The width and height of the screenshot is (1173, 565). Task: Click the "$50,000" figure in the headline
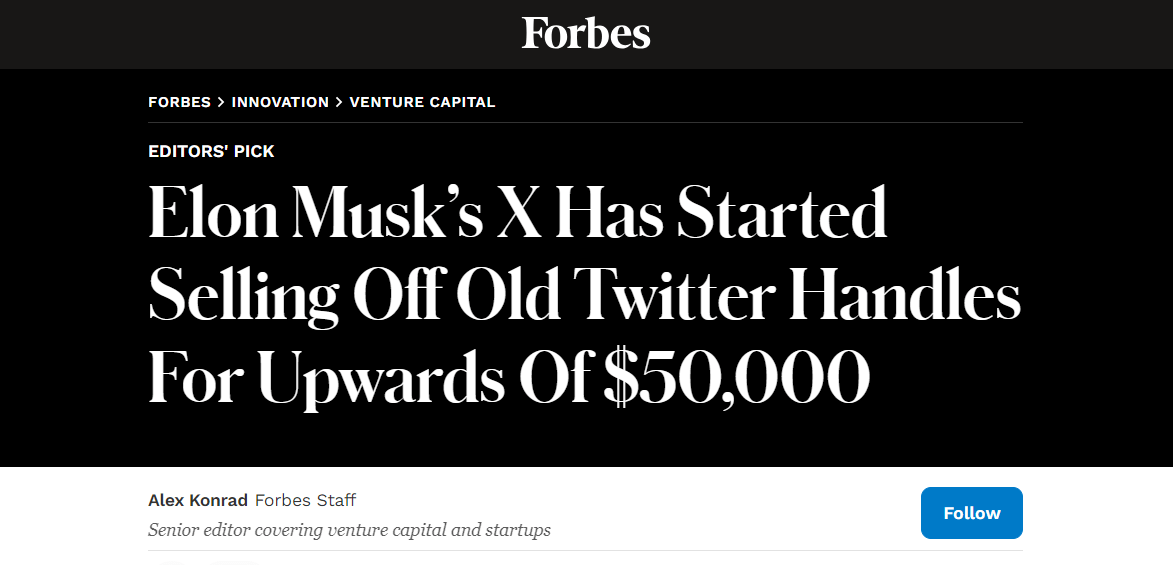[x=736, y=377]
